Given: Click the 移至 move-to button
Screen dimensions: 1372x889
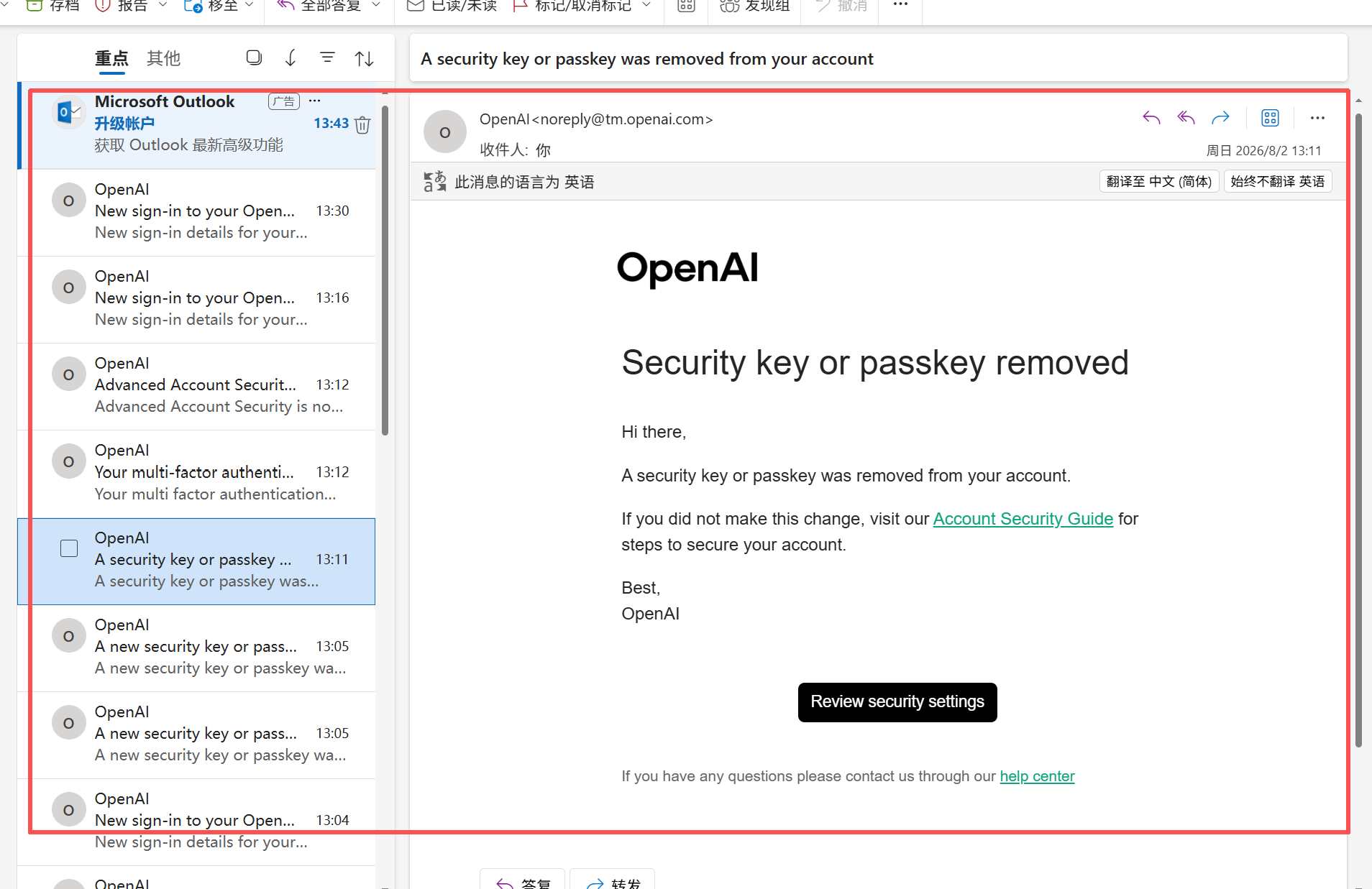Looking at the screenshot, I should 211,6.
